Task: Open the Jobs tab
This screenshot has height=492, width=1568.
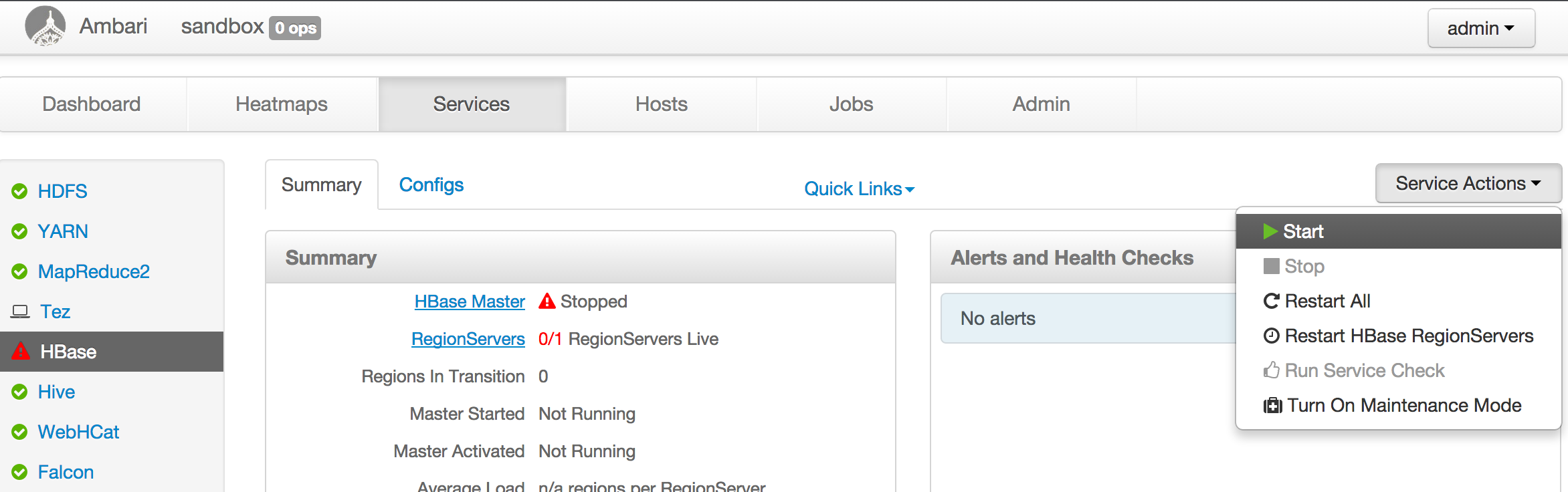Action: coord(852,104)
